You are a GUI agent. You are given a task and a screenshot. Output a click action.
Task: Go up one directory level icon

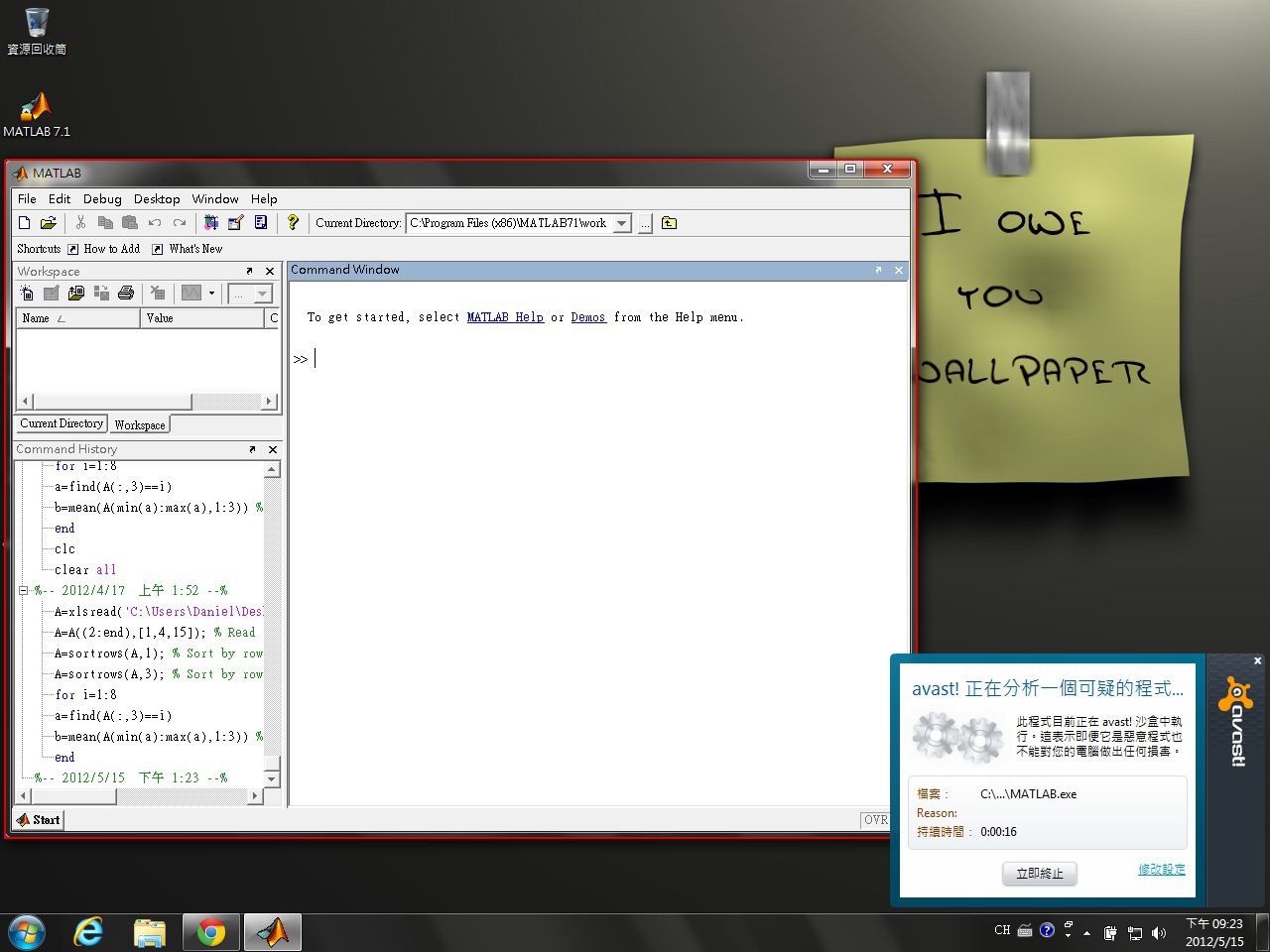coord(669,223)
